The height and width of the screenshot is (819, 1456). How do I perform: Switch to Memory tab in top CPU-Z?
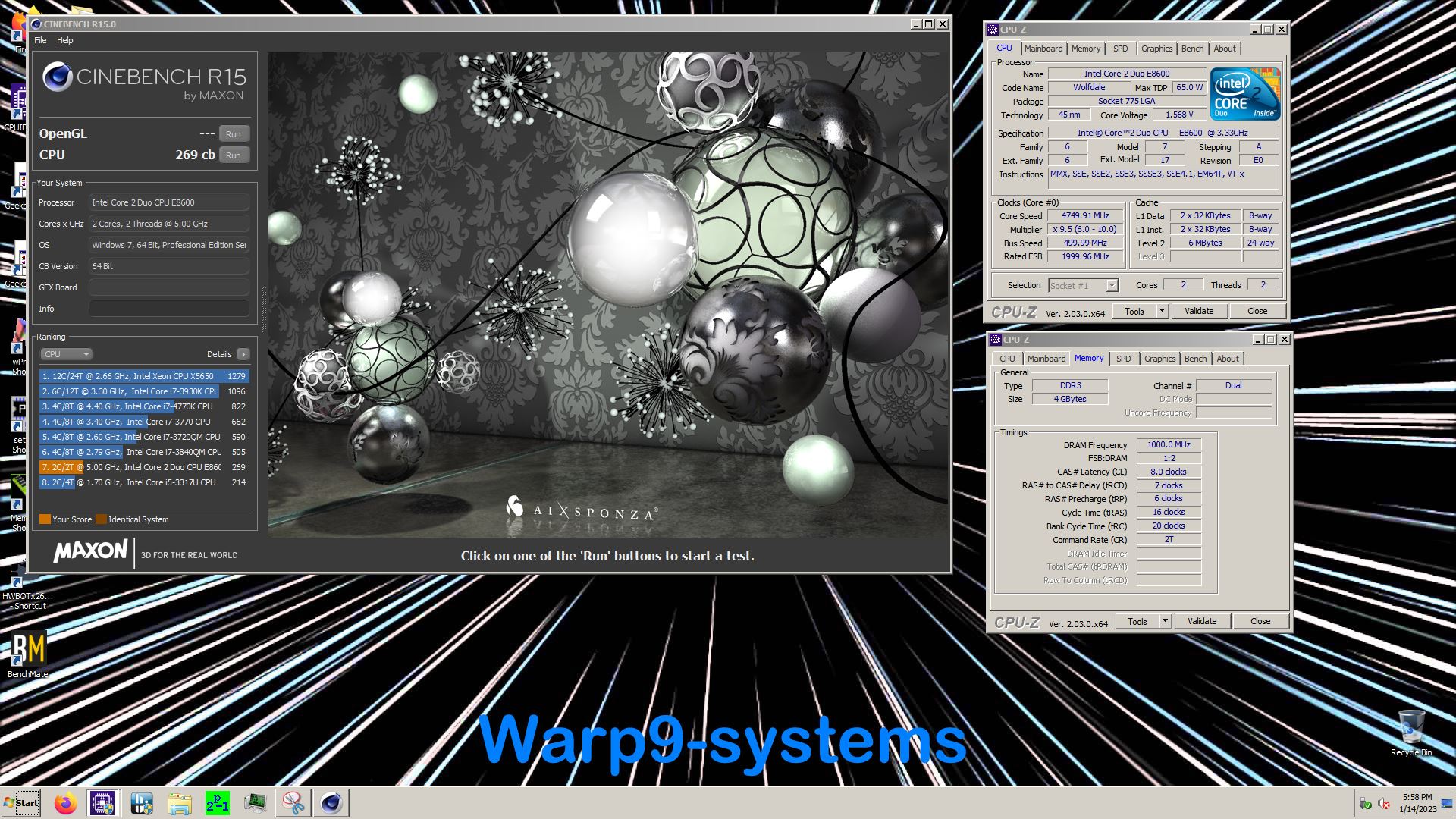click(x=1086, y=49)
